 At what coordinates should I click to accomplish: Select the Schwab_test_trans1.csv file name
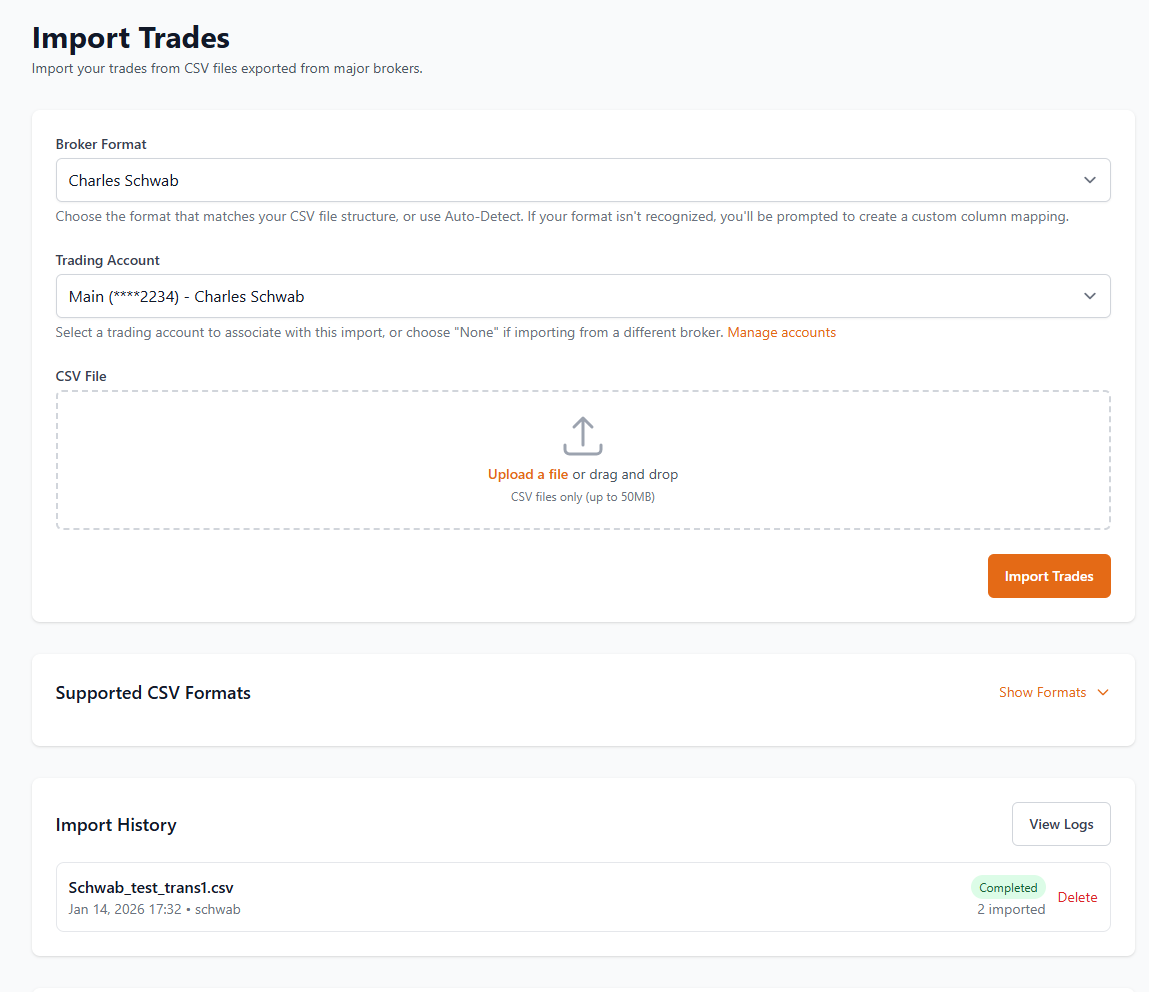[x=151, y=887]
